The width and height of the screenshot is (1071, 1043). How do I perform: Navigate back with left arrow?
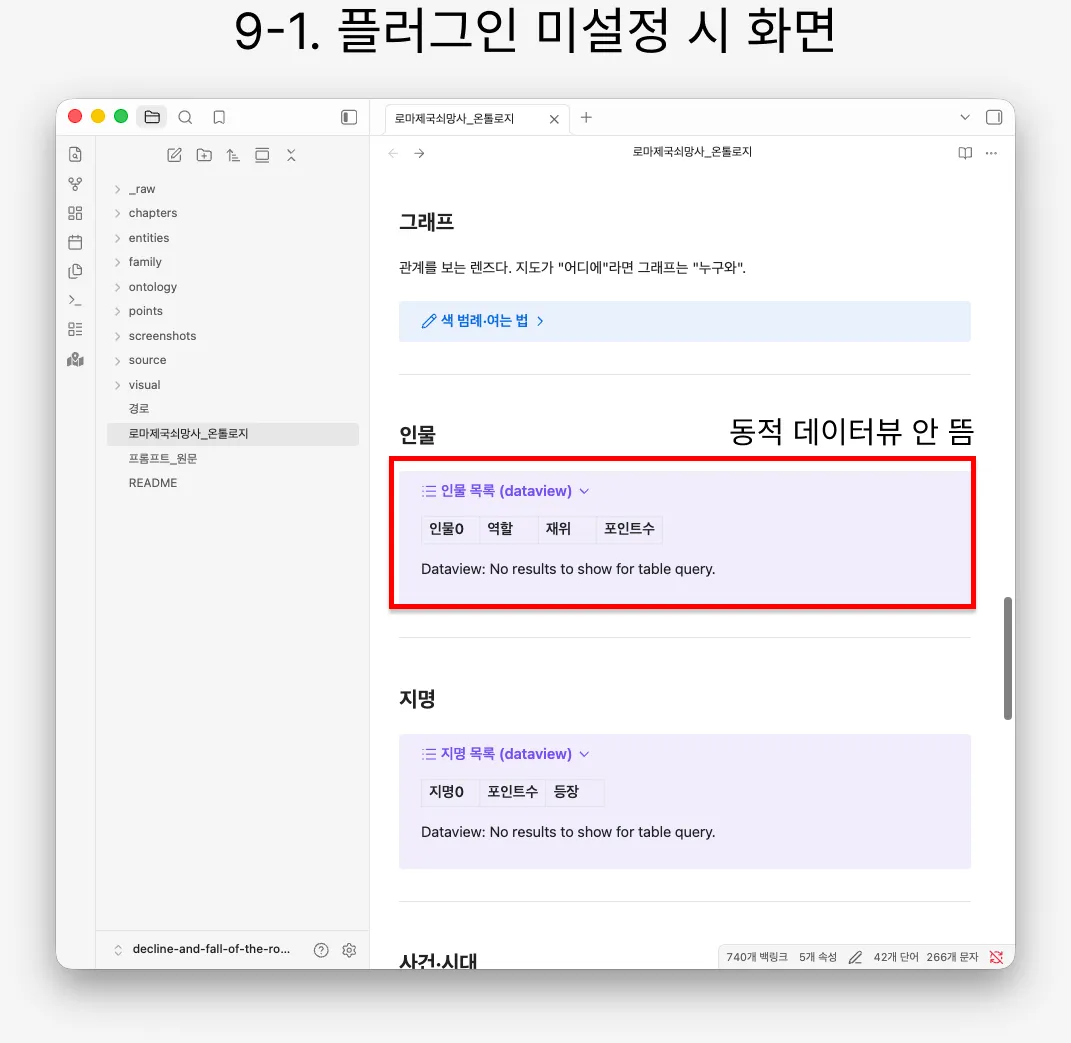click(x=393, y=154)
